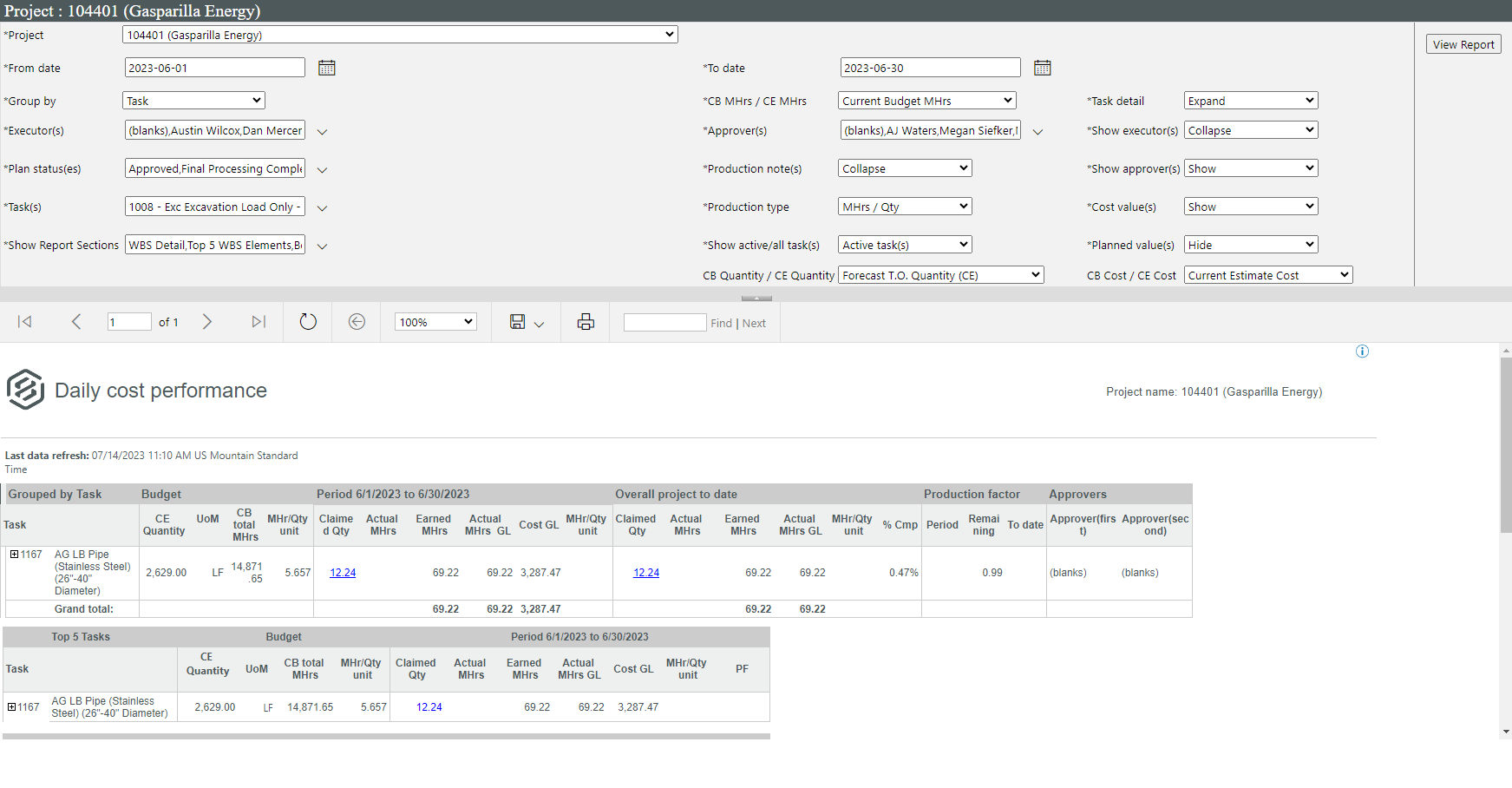Open the Planned value(s) dropdown
This screenshot has width=1512, height=788.
(x=1250, y=245)
